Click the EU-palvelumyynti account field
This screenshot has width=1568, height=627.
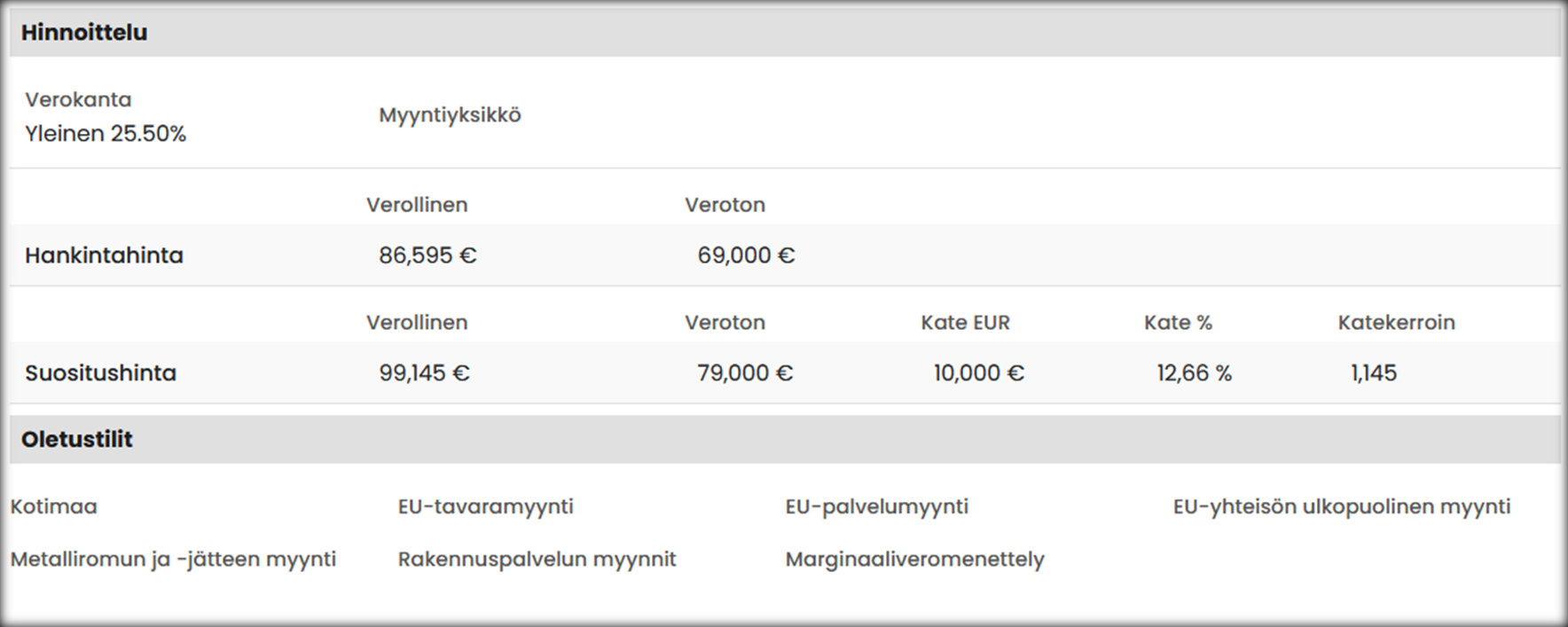(x=876, y=506)
